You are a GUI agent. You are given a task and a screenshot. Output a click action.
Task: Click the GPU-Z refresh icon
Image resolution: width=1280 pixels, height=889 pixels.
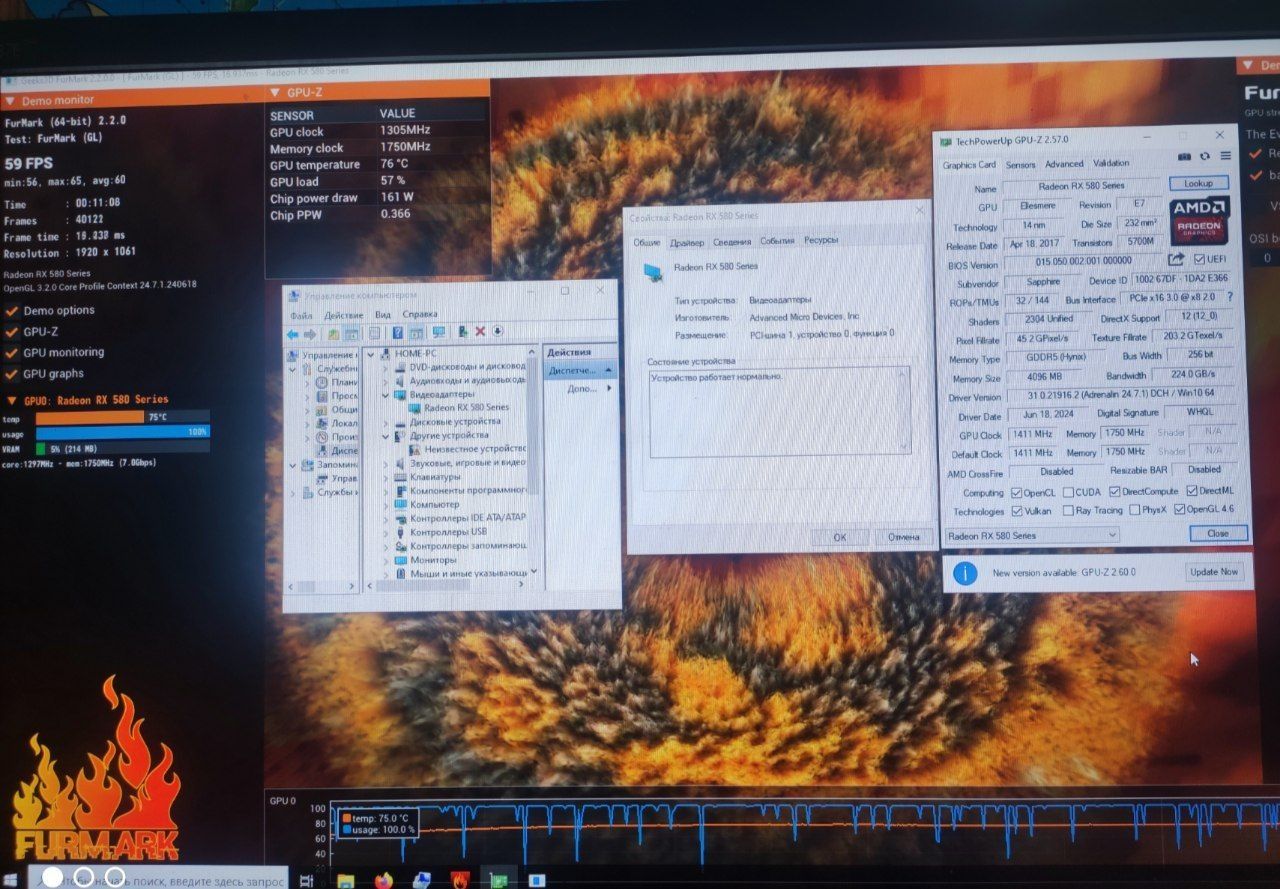[1205, 157]
